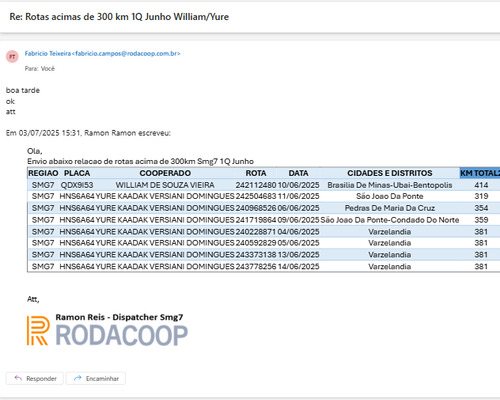Click the 414 km value
The width and height of the screenshot is (500, 400).
[x=481, y=185]
